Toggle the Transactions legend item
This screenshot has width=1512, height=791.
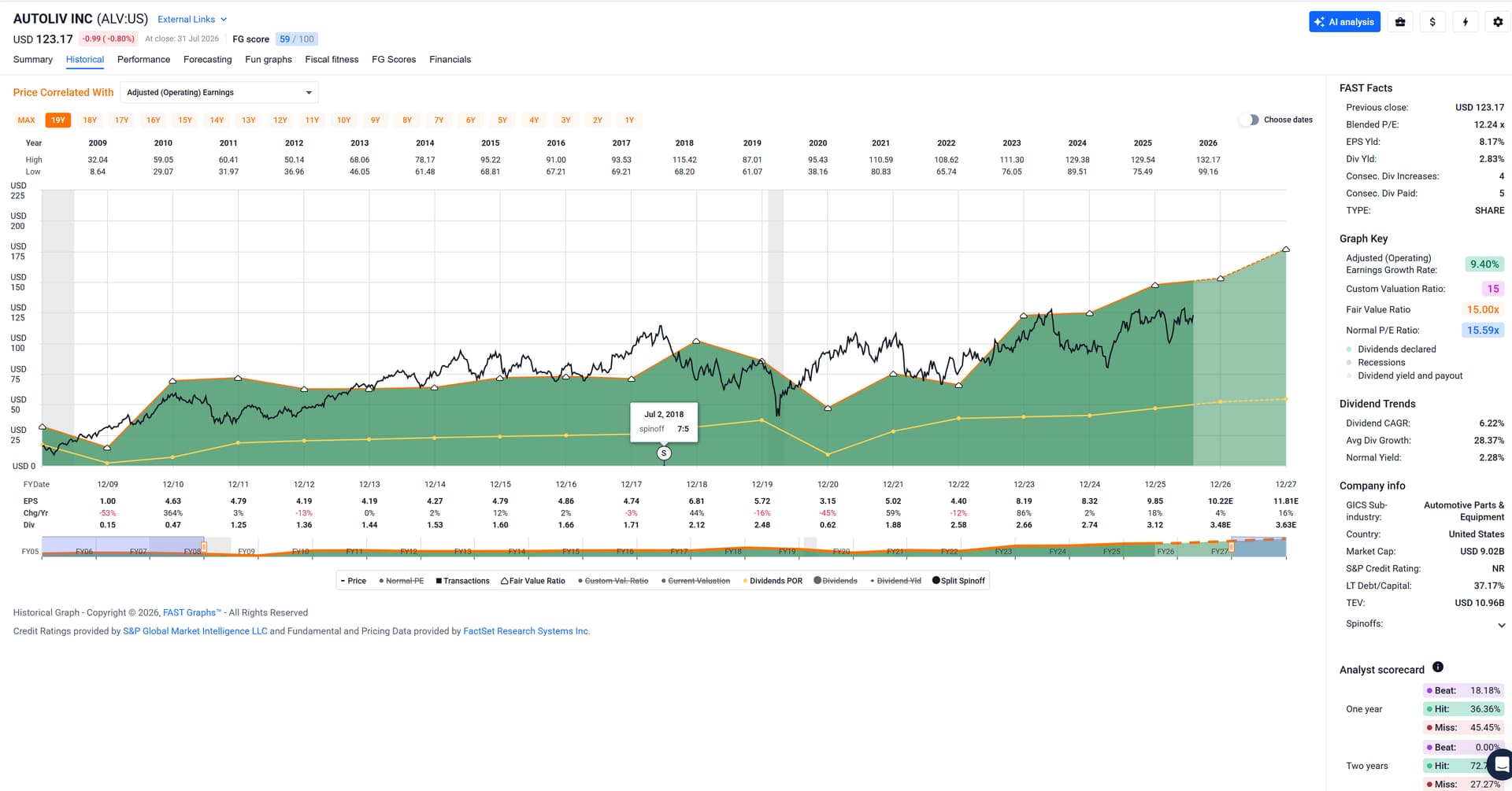coord(462,581)
